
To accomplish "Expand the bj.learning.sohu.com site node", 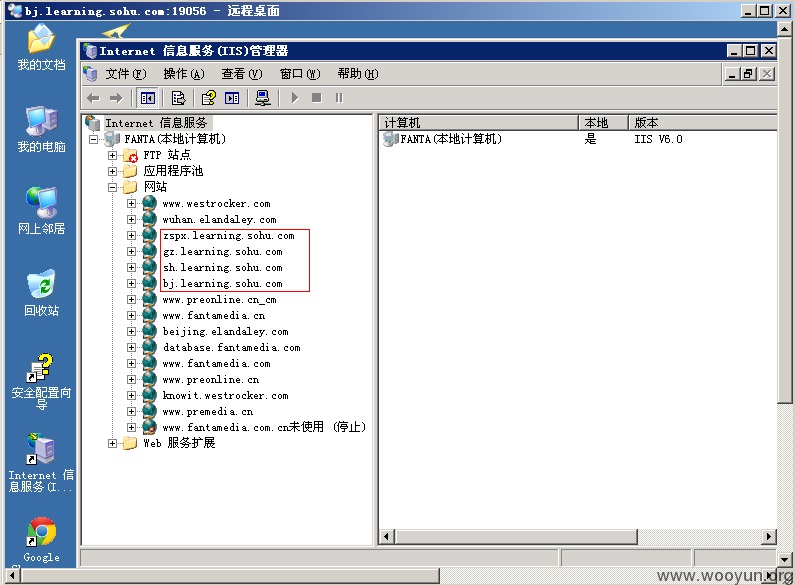I will click(x=131, y=283).
